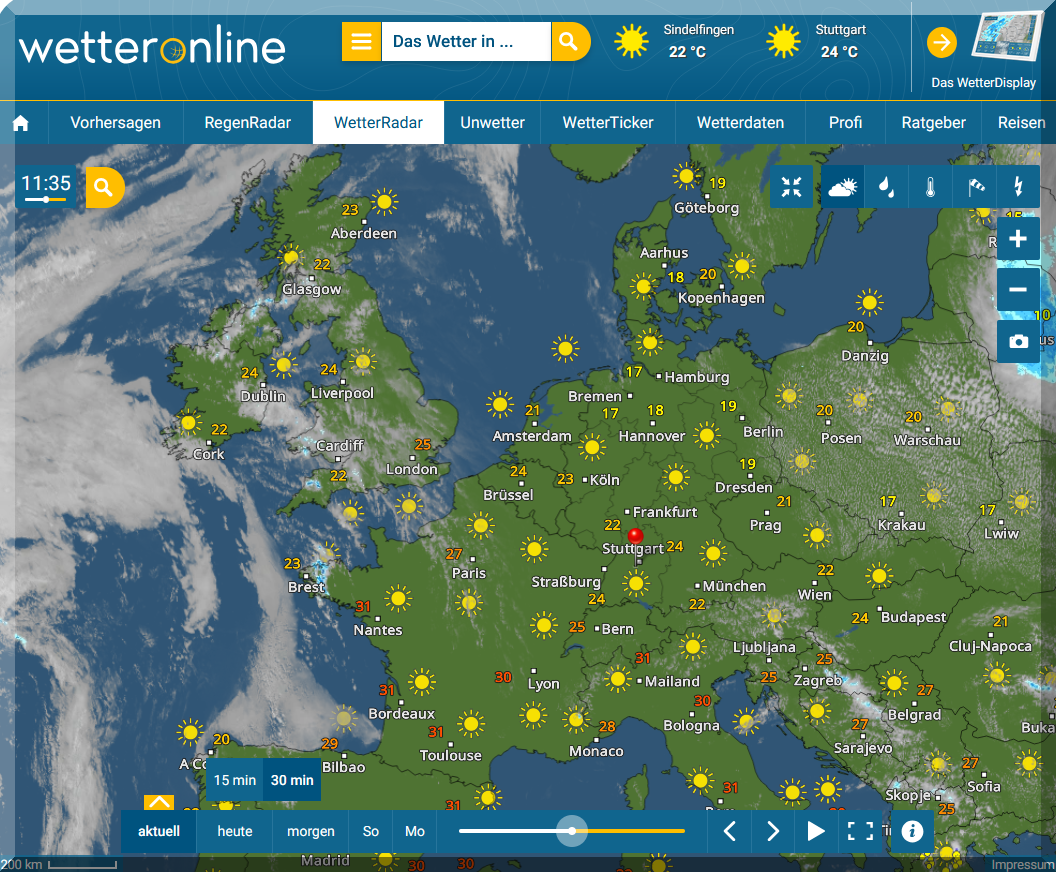The height and width of the screenshot is (872, 1056).
Task: Open the info icon in playback bar
Action: 911,831
